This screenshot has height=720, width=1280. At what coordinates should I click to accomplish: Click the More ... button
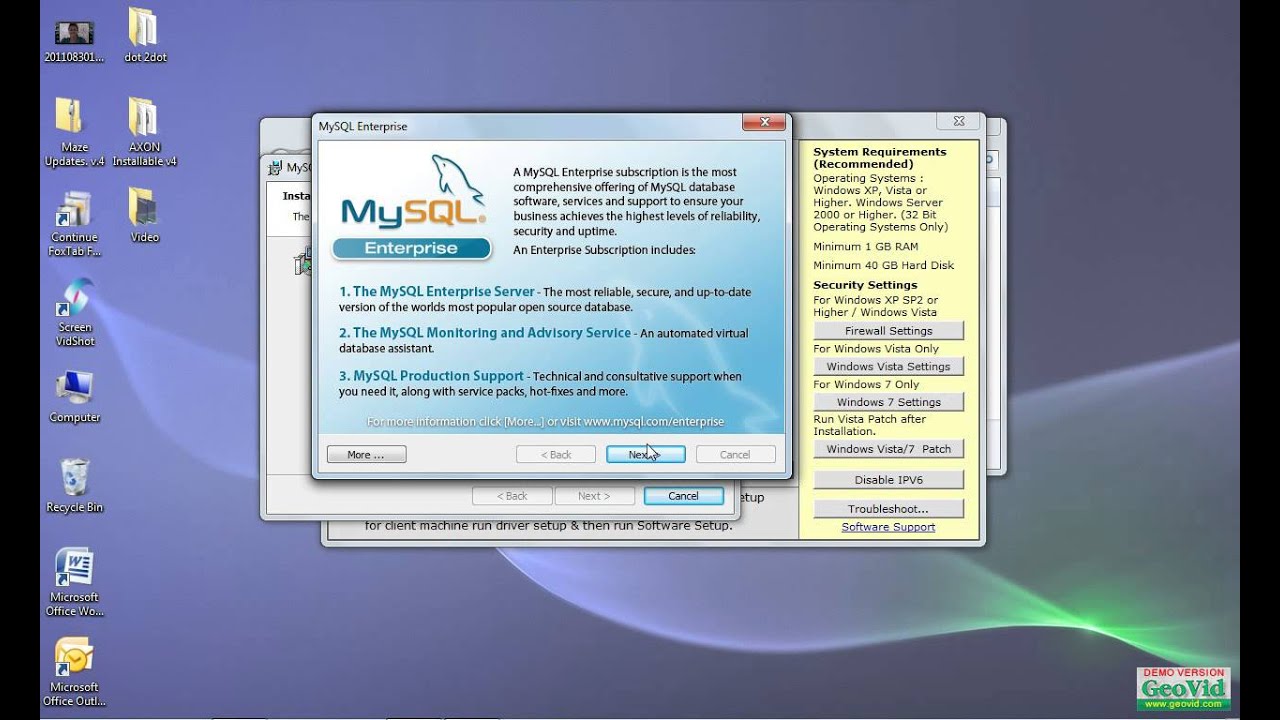coord(366,454)
